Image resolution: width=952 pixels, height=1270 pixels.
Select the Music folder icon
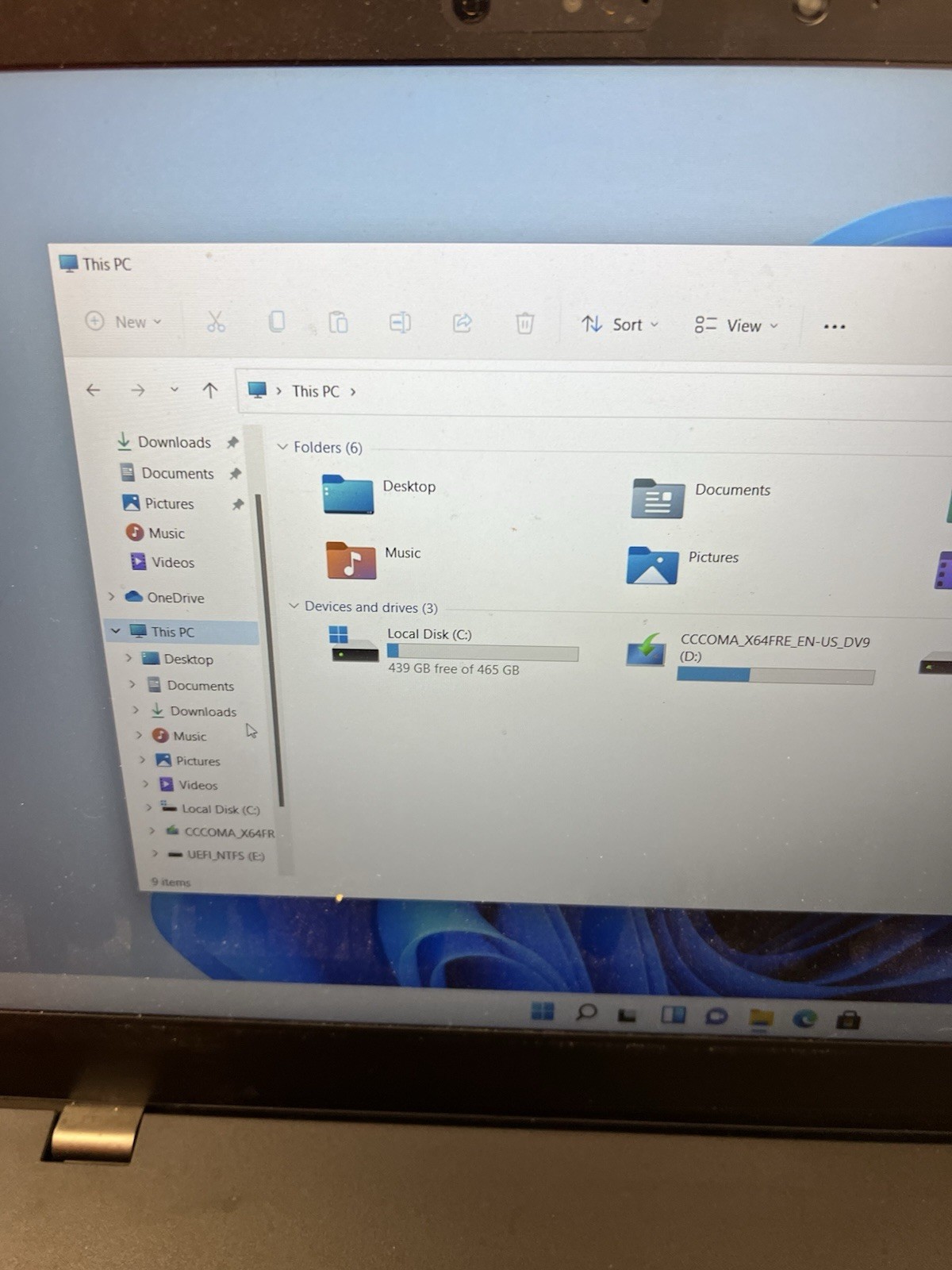pyautogui.click(x=351, y=560)
